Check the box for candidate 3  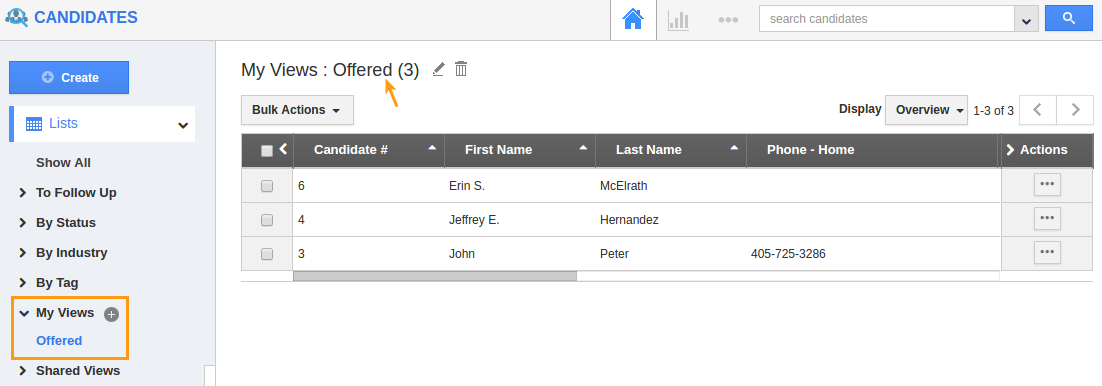tap(267, 254)
